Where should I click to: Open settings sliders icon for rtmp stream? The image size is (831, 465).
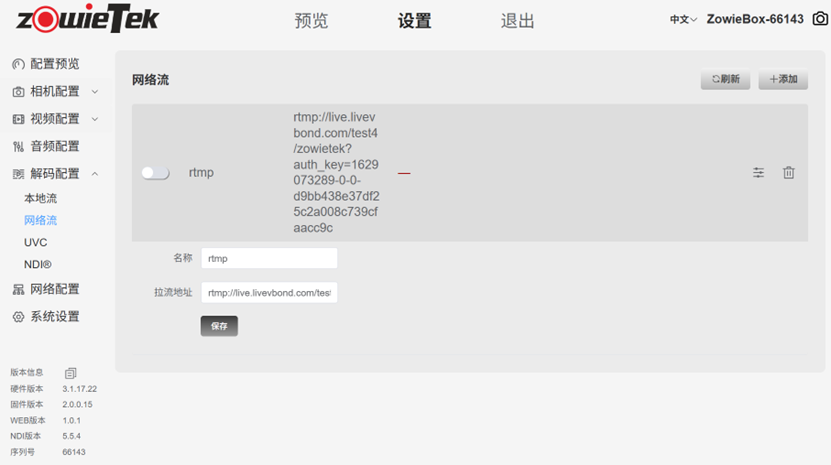click(758, 173)
